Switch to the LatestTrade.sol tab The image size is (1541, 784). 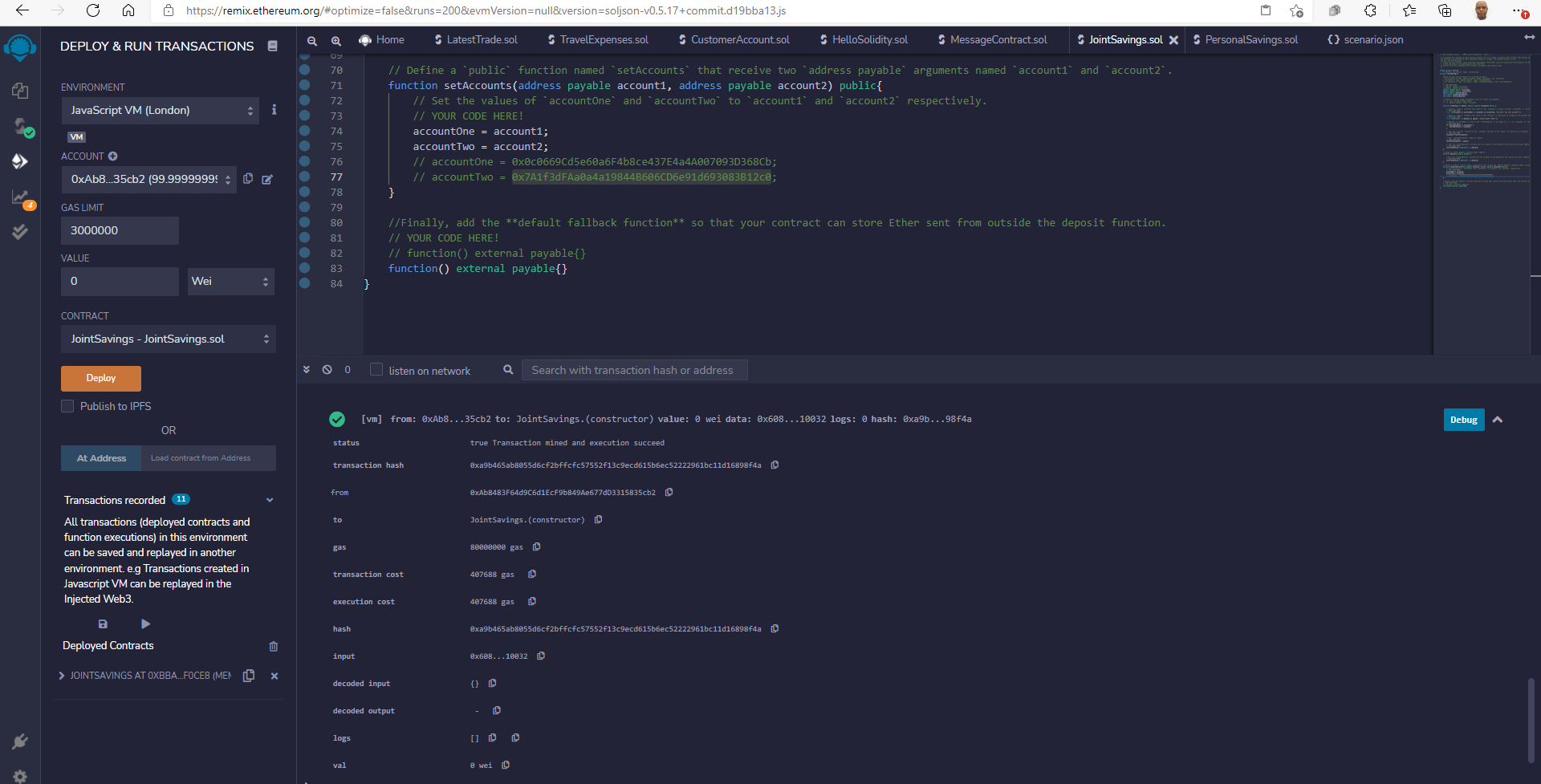click(476, 40)
